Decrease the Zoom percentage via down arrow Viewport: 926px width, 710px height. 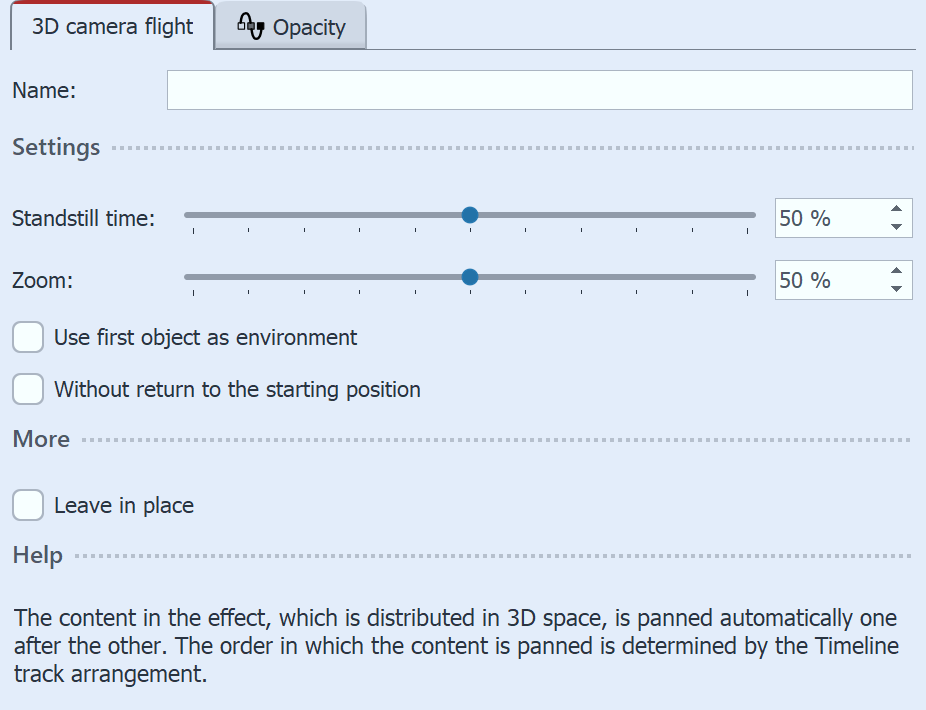click(896, 290)
